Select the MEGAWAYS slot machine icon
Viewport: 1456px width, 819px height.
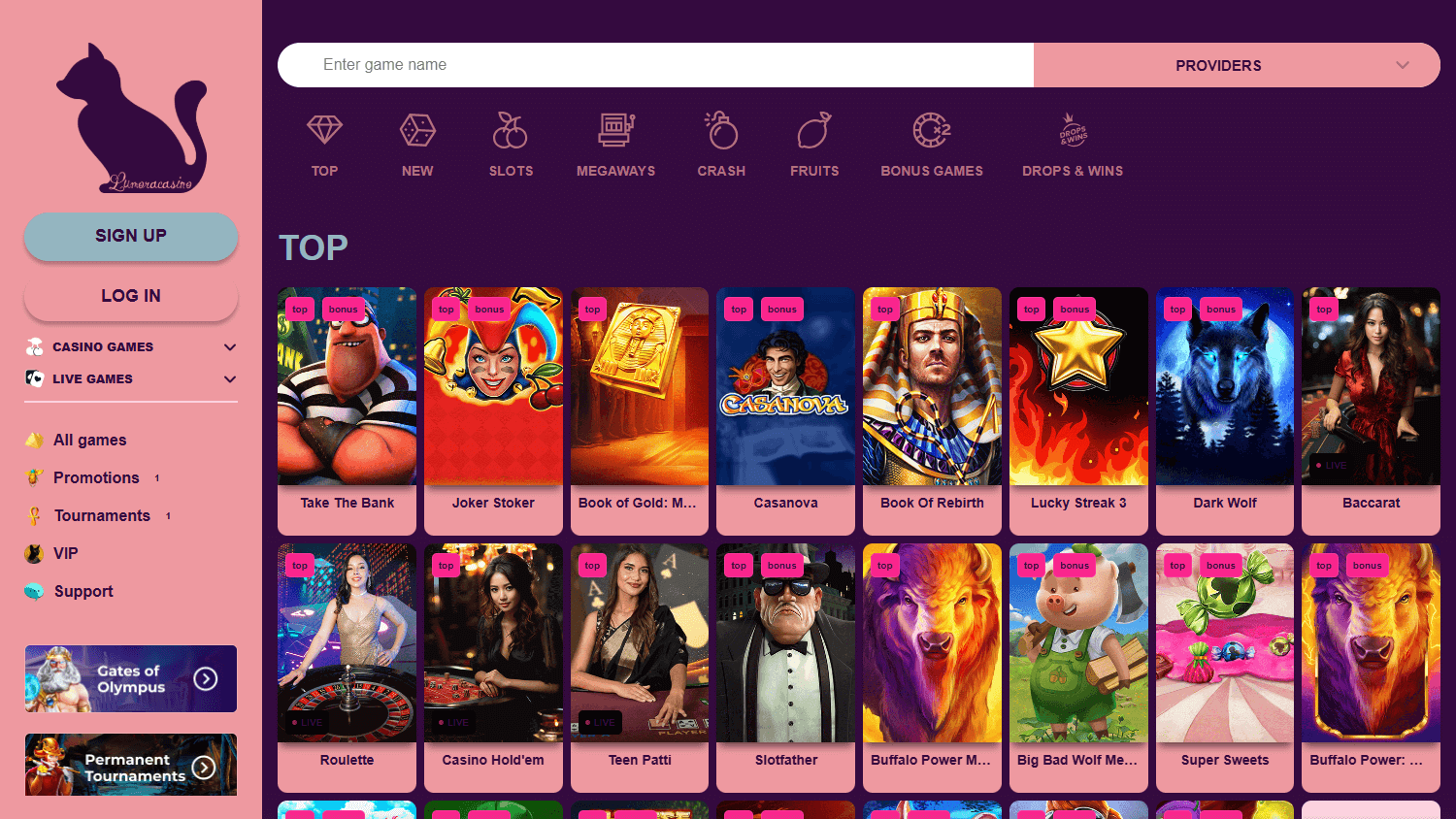pyautogui.click(x=615, y=130)
